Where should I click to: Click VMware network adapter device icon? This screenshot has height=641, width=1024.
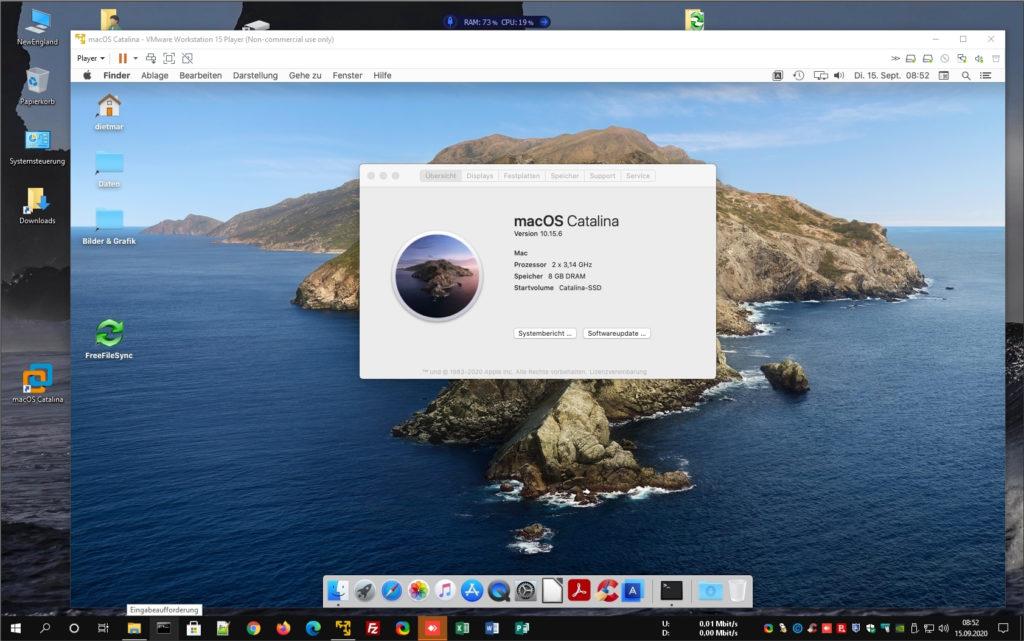click(x=962, y=59)
